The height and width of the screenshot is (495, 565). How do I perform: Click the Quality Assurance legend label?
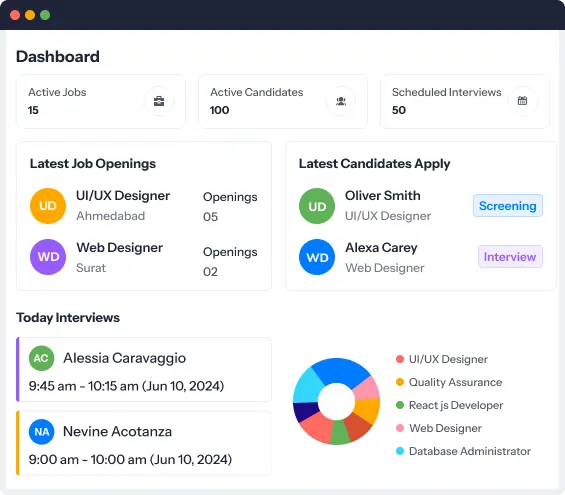(x=455, y=382)
